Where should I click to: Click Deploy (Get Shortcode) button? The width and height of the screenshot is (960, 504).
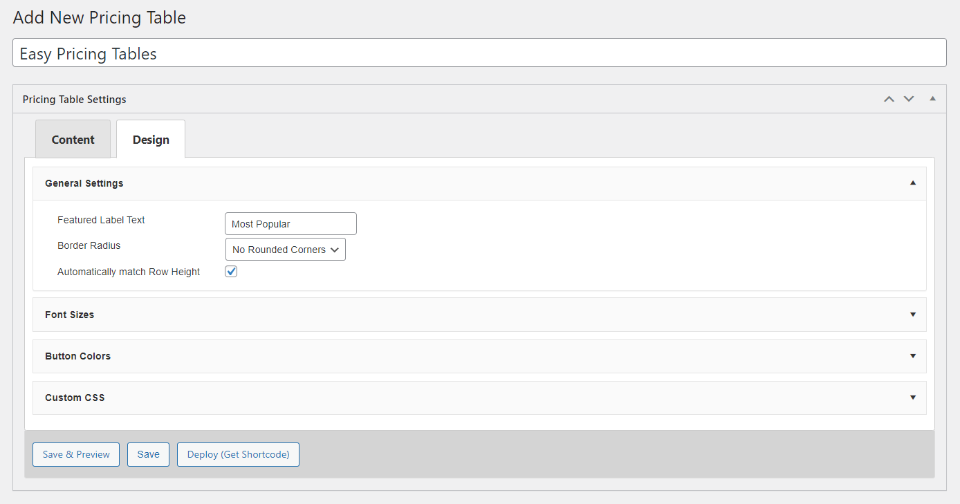click(238, 454)
